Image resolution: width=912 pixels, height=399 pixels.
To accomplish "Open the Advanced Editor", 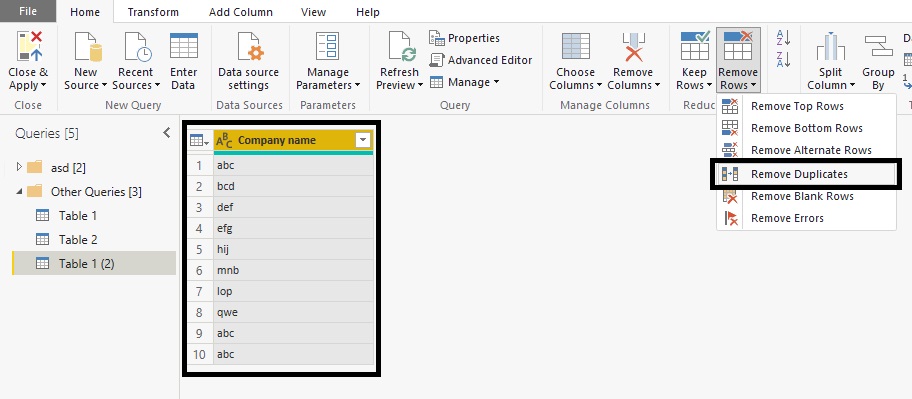I will click(481, 60).
